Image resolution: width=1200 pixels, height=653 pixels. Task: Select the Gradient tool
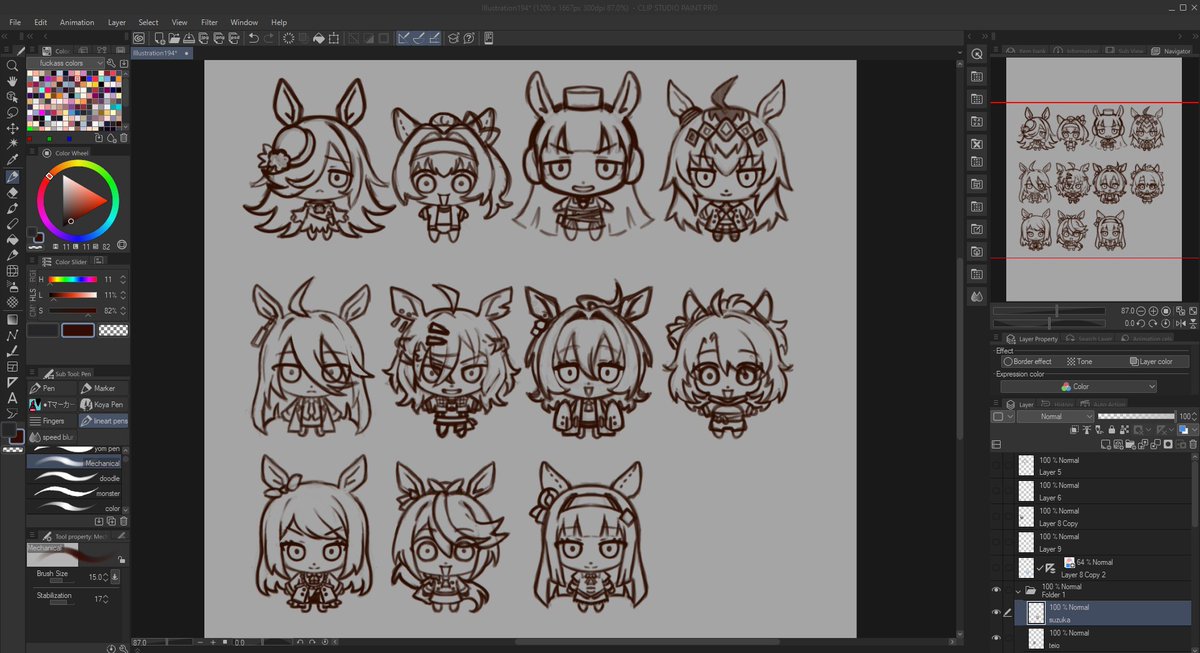pyautogui.click(x=12, y=319)
